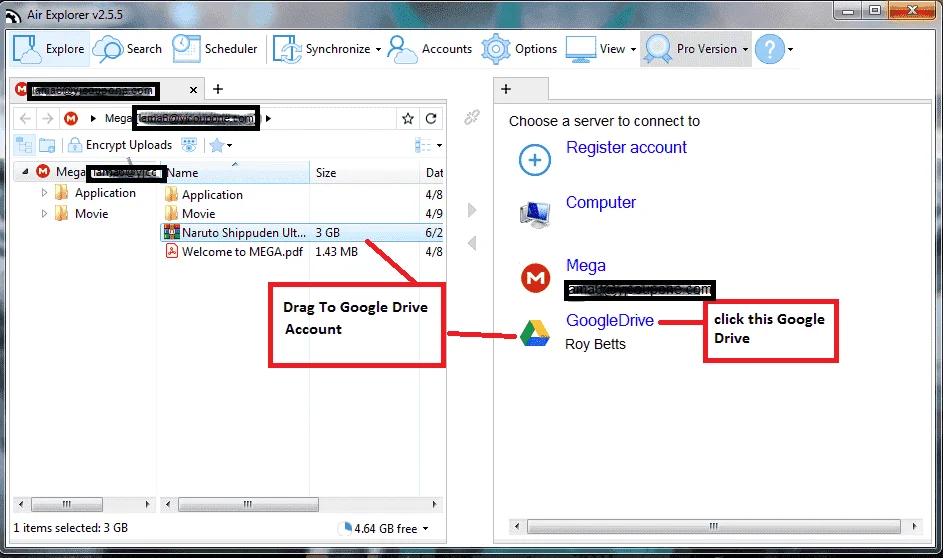943x558 pixels.
Task: Click the Google Drive triangle icon
Action: (535, 333)
